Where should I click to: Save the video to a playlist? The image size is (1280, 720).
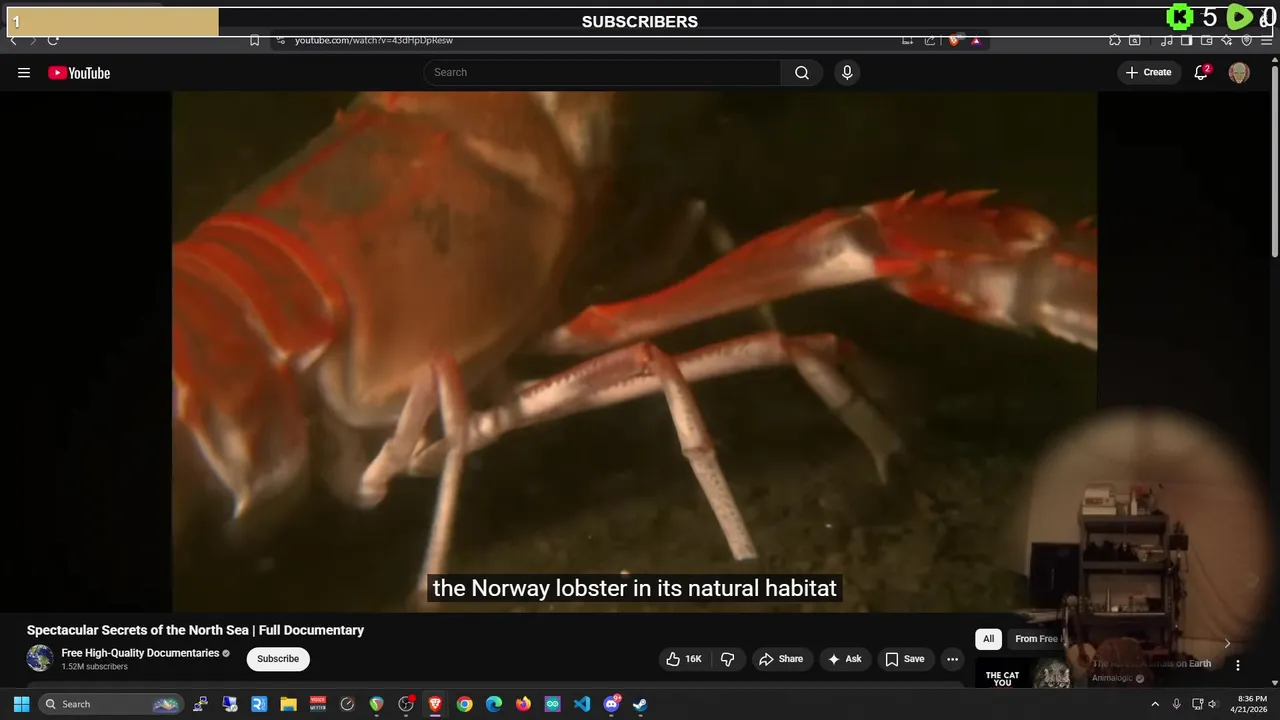coord(905,659)
